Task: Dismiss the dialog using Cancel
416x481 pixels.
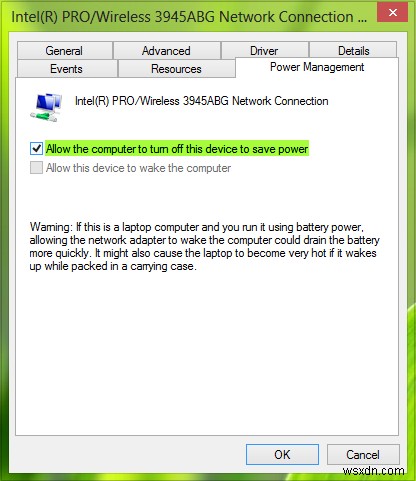Action: coord(363,454)
